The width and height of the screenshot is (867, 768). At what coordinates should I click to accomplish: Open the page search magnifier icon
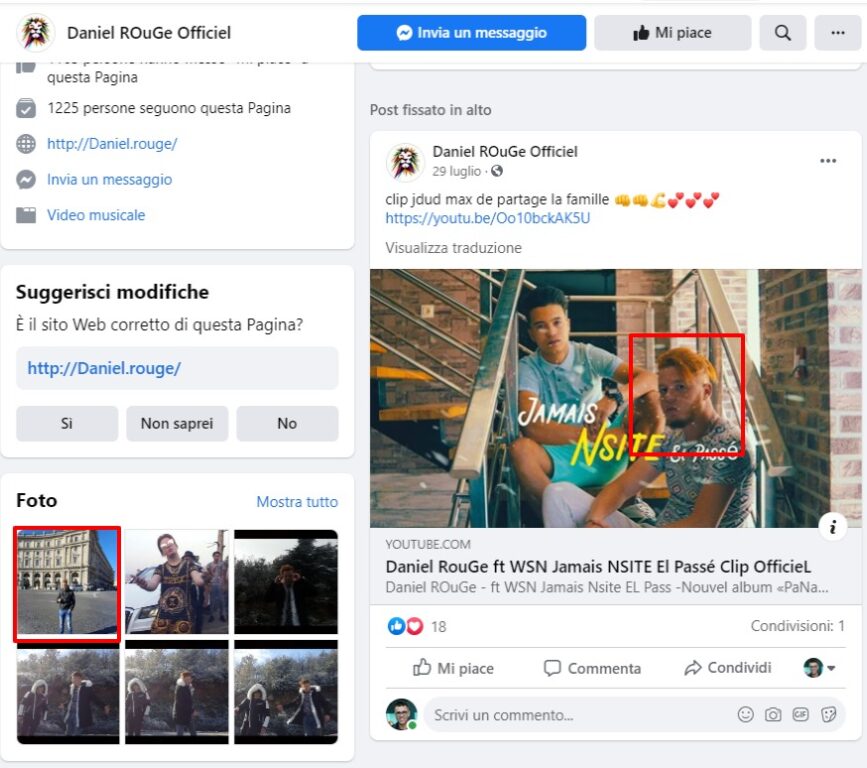click(x=782, y=33)
